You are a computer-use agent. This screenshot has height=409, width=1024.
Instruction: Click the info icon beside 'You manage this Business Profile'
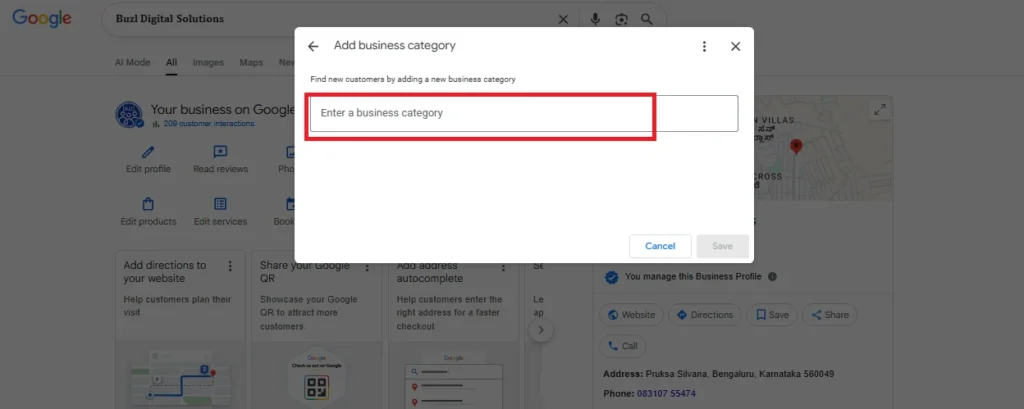[773, 276]
